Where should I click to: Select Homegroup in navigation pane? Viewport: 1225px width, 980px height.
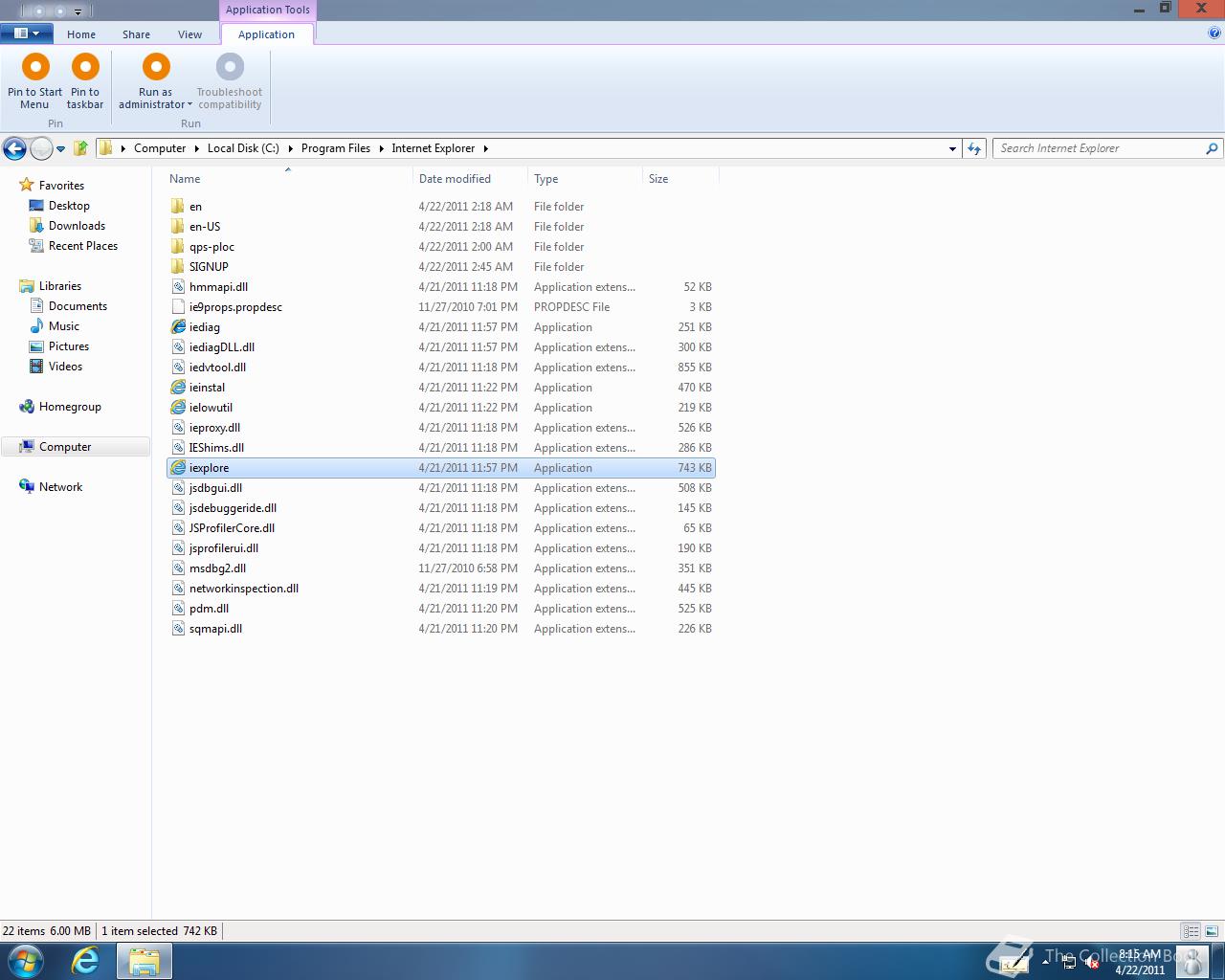[x=70, y=407]
